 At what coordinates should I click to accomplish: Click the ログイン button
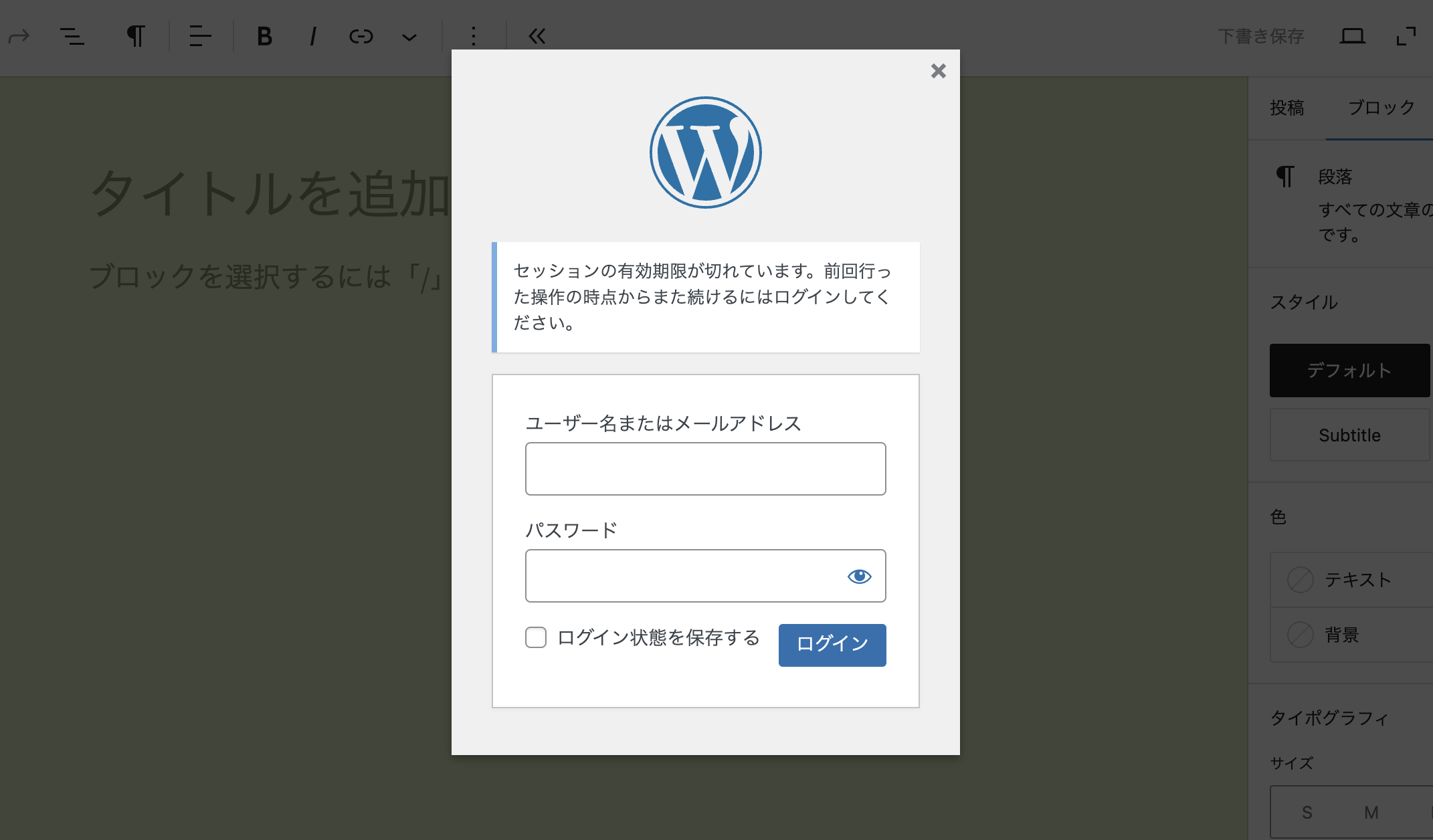[832, 645]
